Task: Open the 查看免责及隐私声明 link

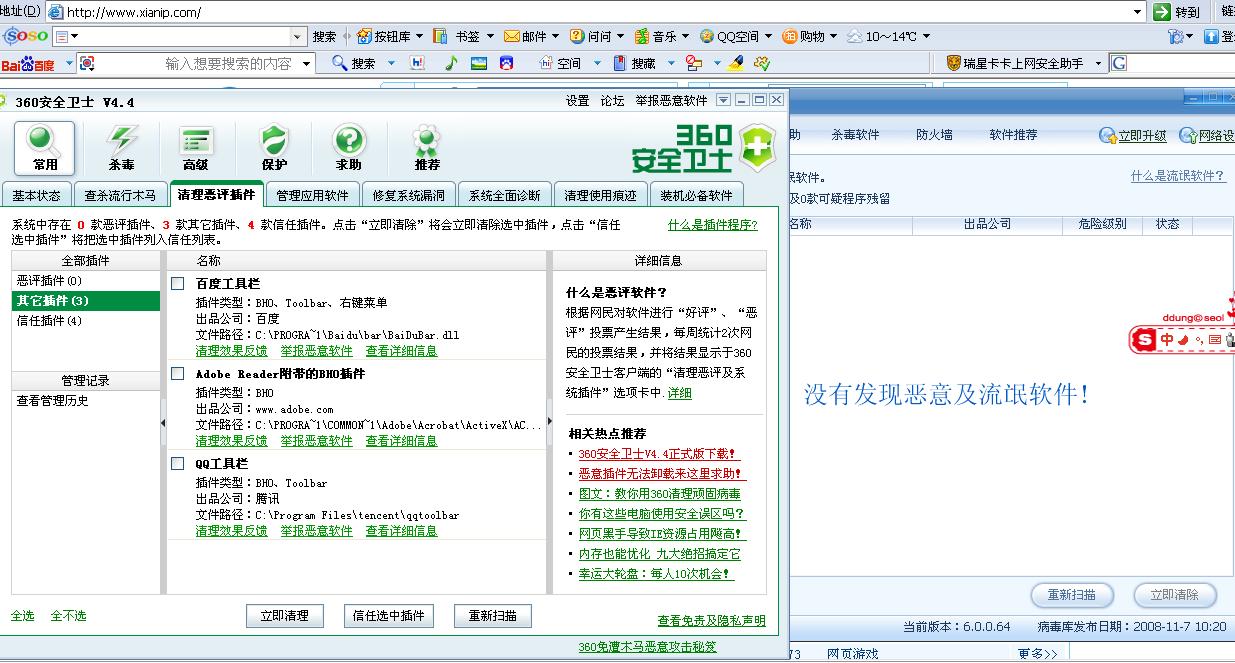Action: point(711,621)
